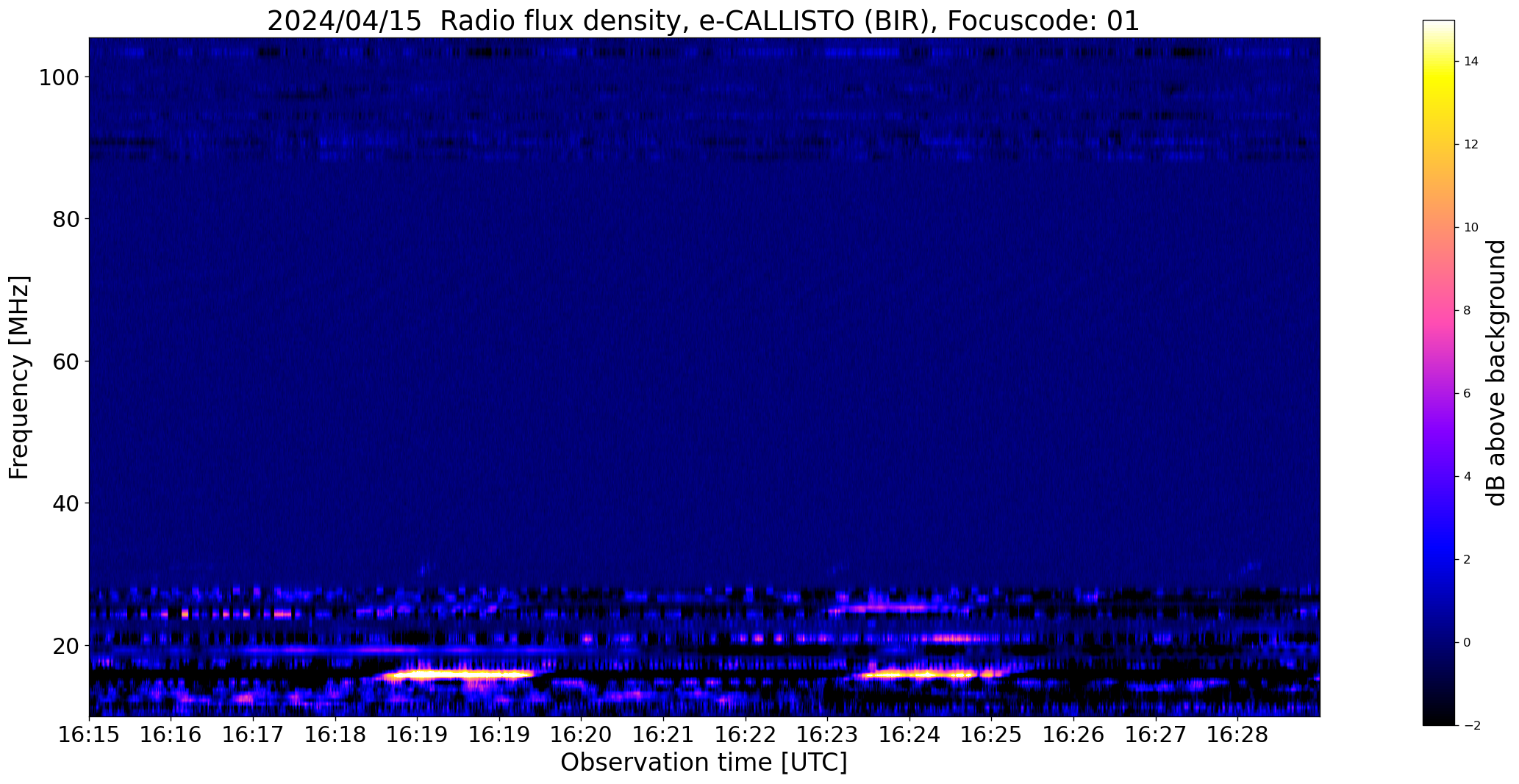
Task: Click the 16:20 time tick label
Action: [581, 735]
